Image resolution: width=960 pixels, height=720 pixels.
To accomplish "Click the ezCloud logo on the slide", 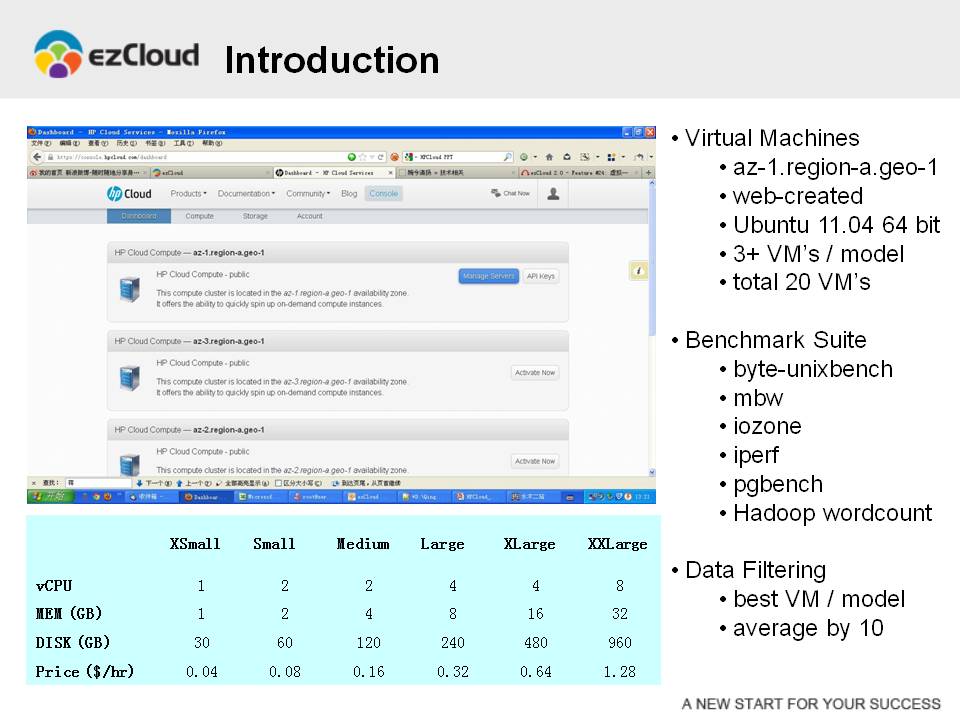I will click(116, 55).
